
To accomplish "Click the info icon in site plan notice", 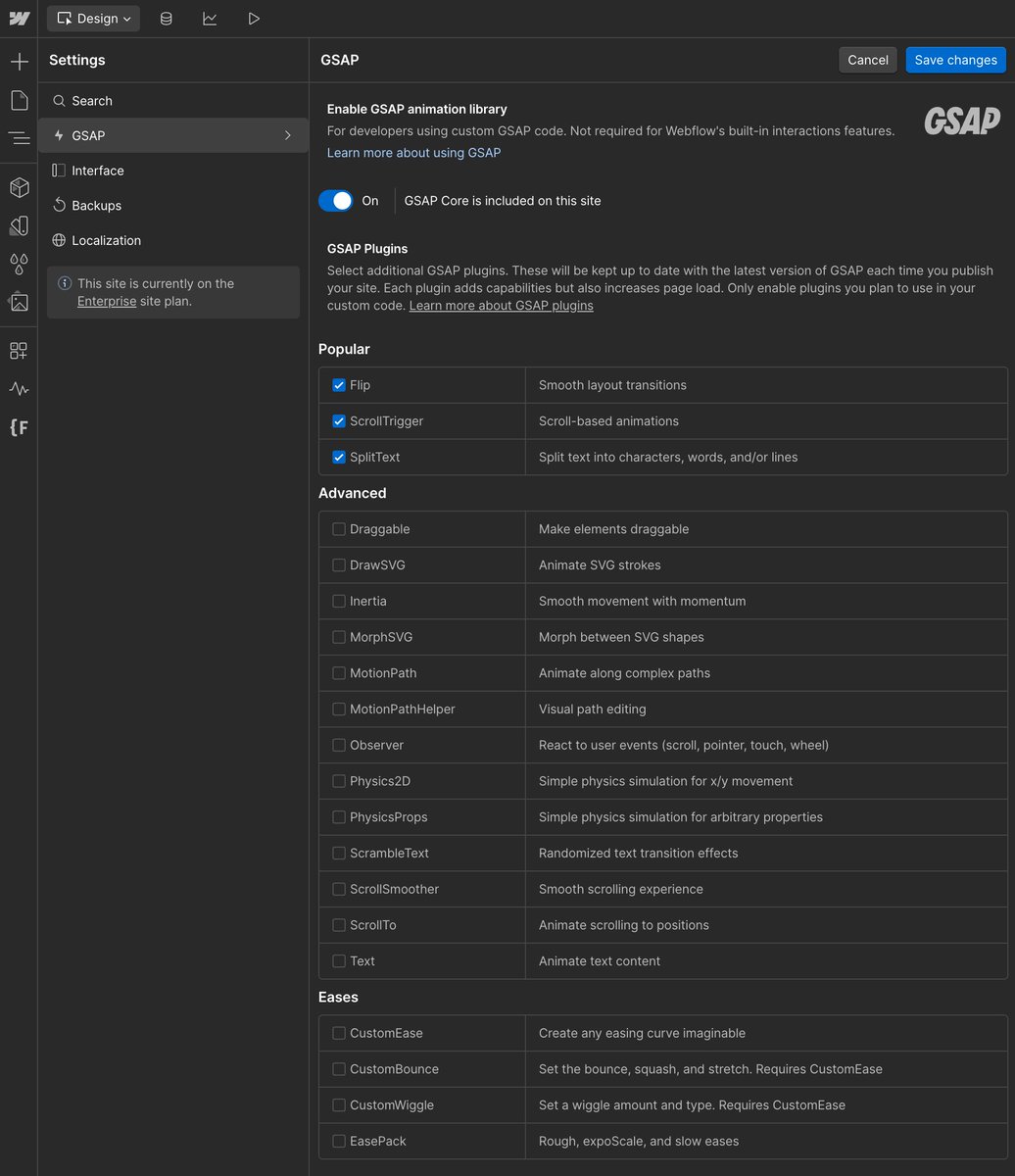I will (65, 283).
